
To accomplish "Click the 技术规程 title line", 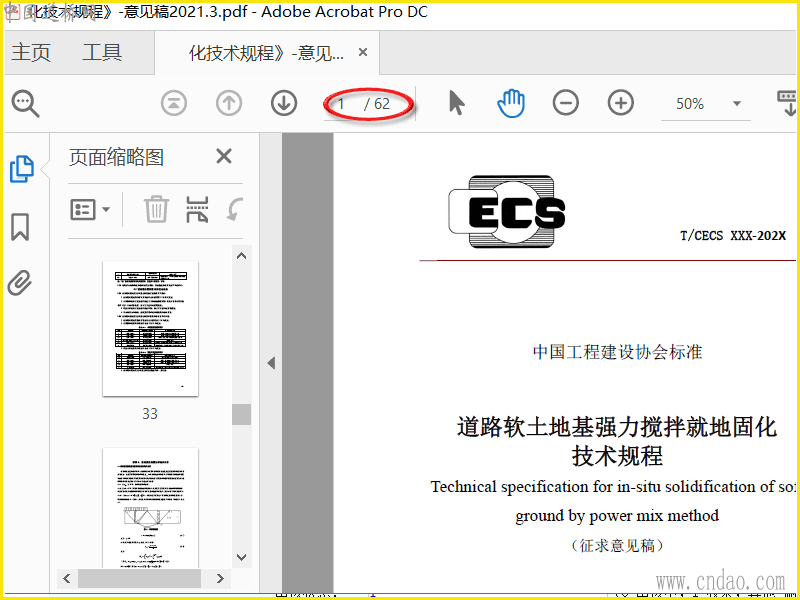I will [617, 456].
